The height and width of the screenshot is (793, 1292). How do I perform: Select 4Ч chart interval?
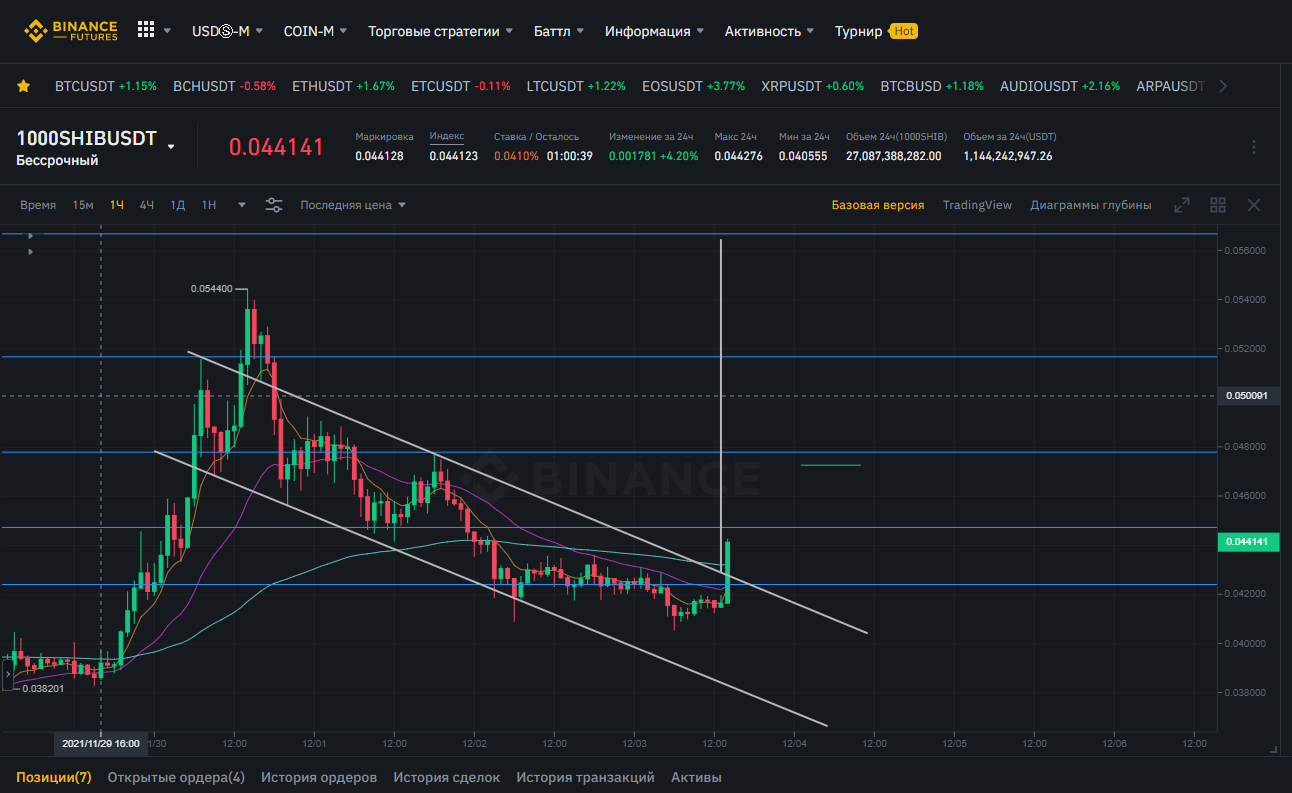[x=147, y=205]
